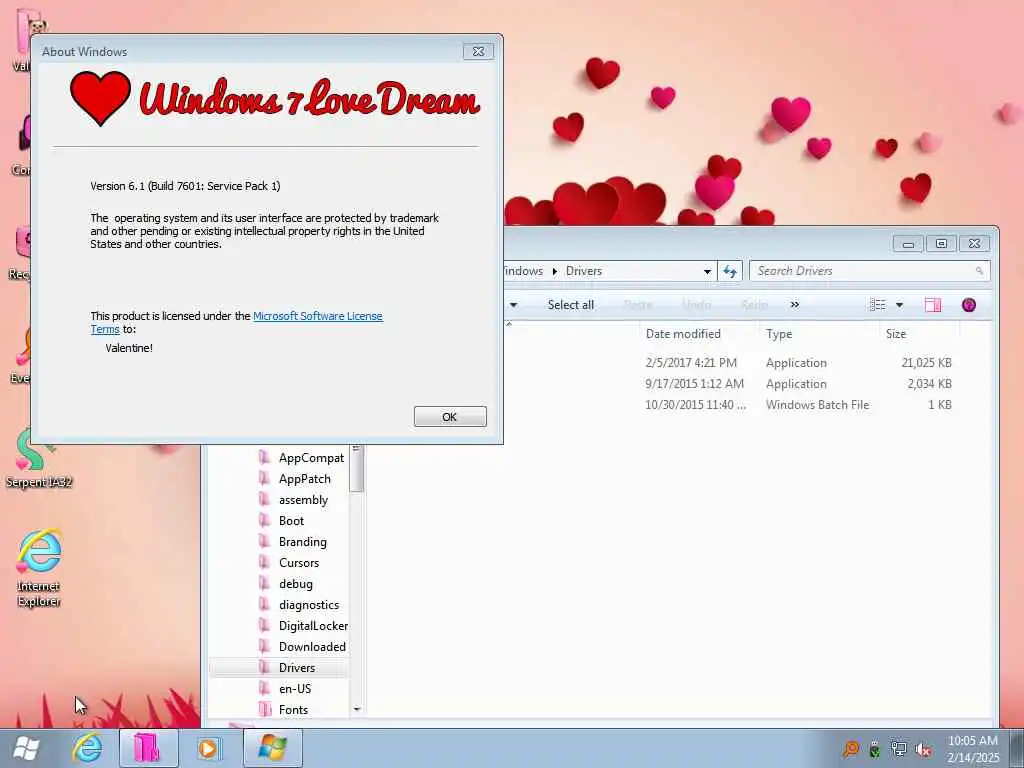
Task: Click the pink folder icon beside Fonts
Action: tap(264, 709)
